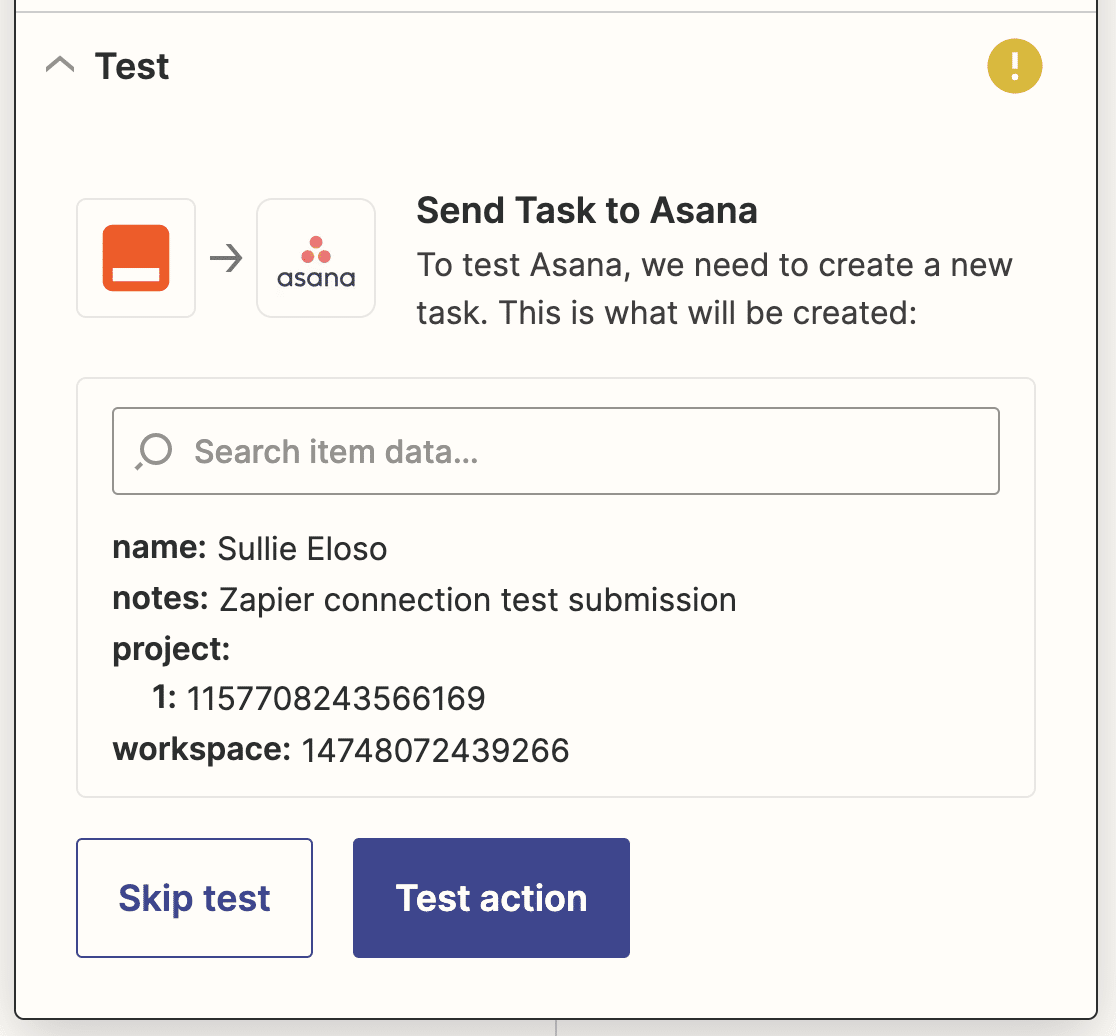The width and height of the screenshot is (1116, 1036).
Task: Click the Zapier connection test submission text
Action: tap(478, 600)
